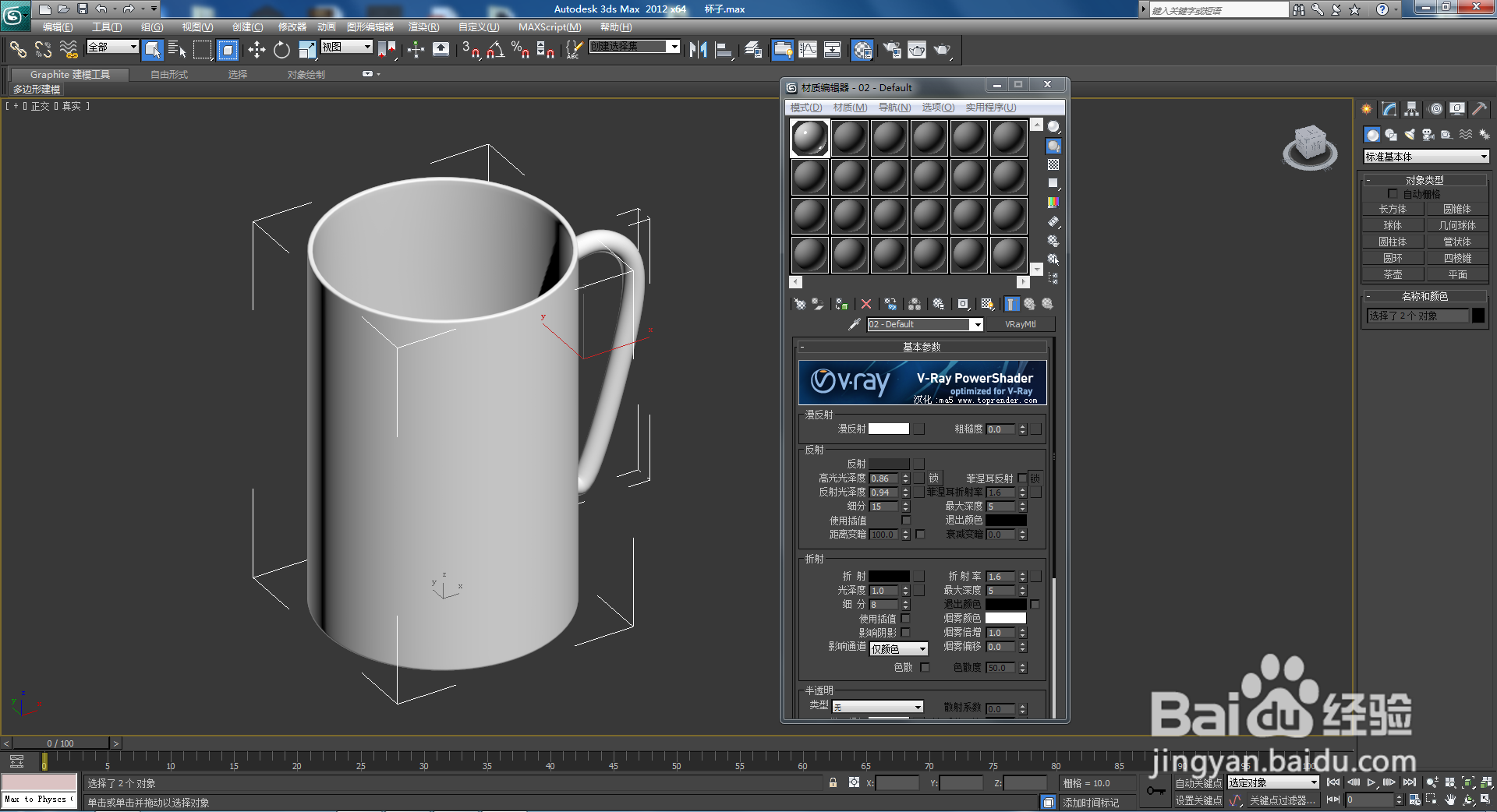
Task: Click the VRayMtl type button
Action: click(x=1021, y=324)
